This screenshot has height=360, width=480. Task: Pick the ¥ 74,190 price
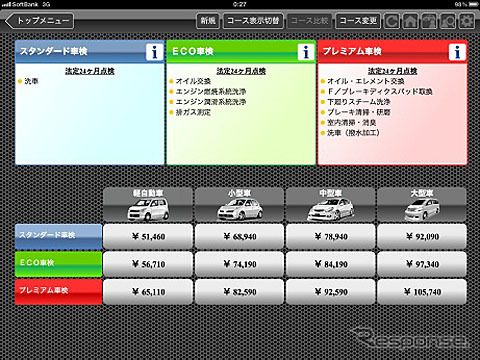pos(240,264)
